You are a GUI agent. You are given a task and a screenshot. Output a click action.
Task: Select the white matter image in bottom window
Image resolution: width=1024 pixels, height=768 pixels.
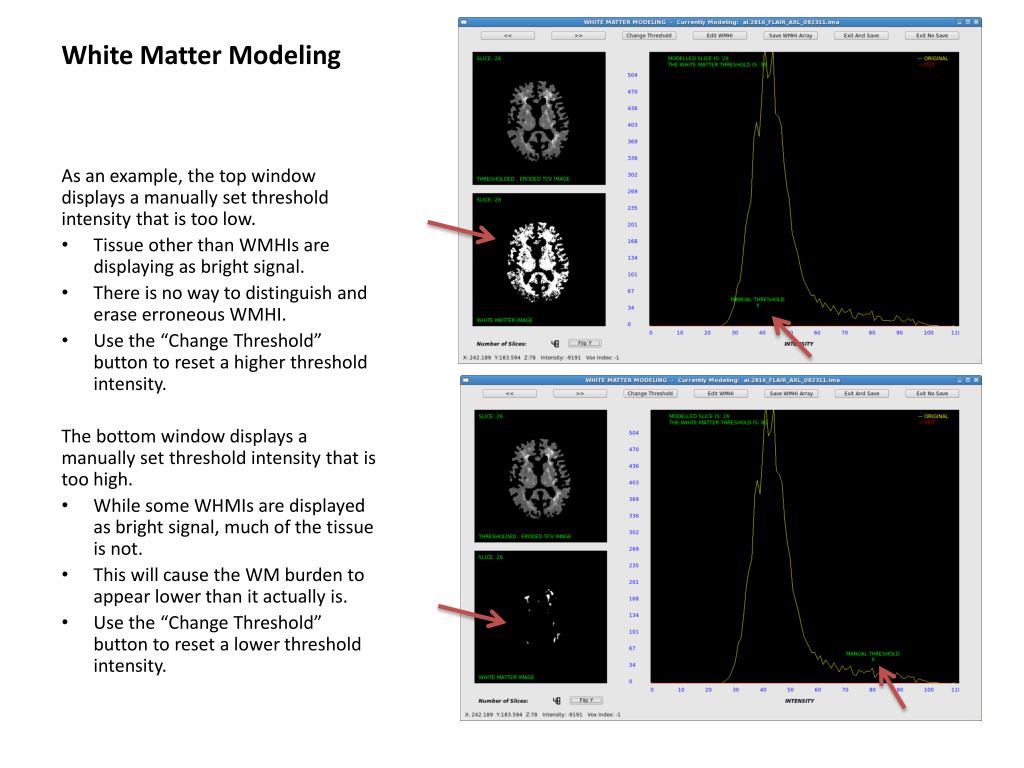(540, 616)
